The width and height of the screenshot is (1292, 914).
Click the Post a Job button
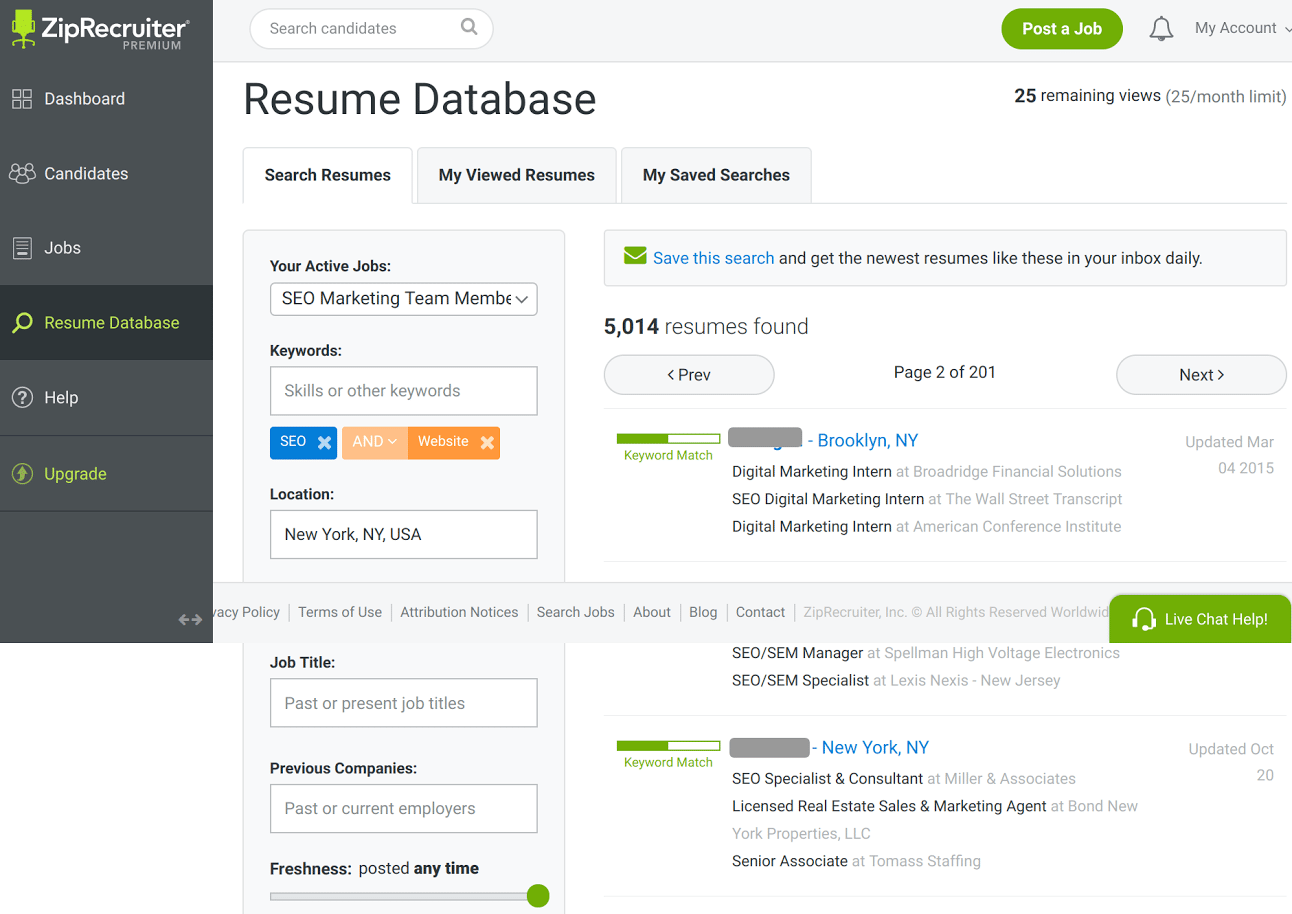1062,29
